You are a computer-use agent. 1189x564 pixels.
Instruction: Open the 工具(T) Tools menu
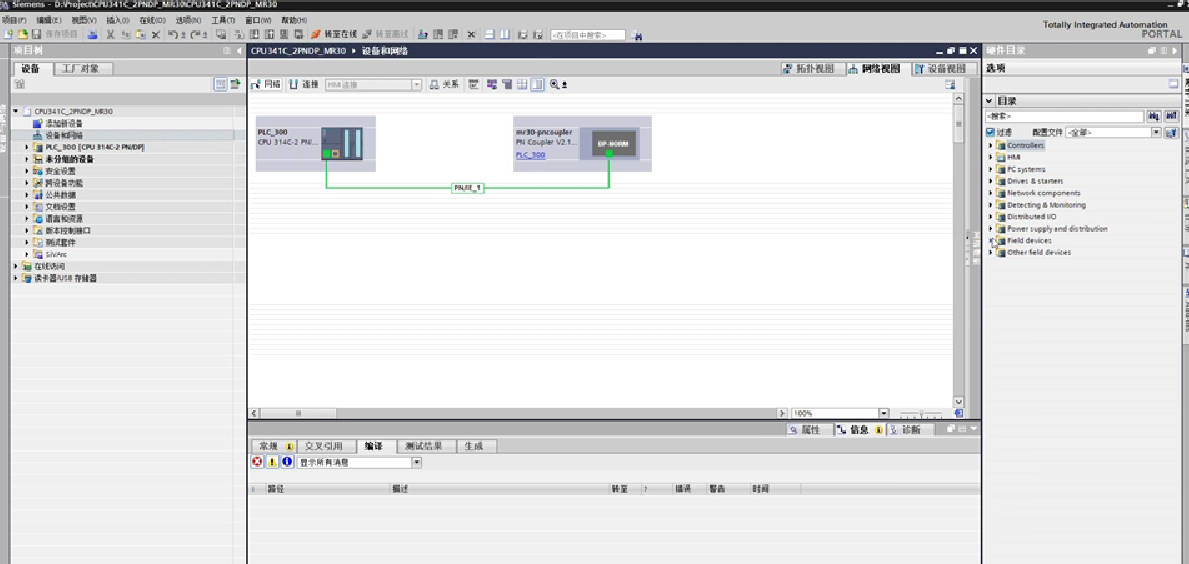tap(223, 20)
